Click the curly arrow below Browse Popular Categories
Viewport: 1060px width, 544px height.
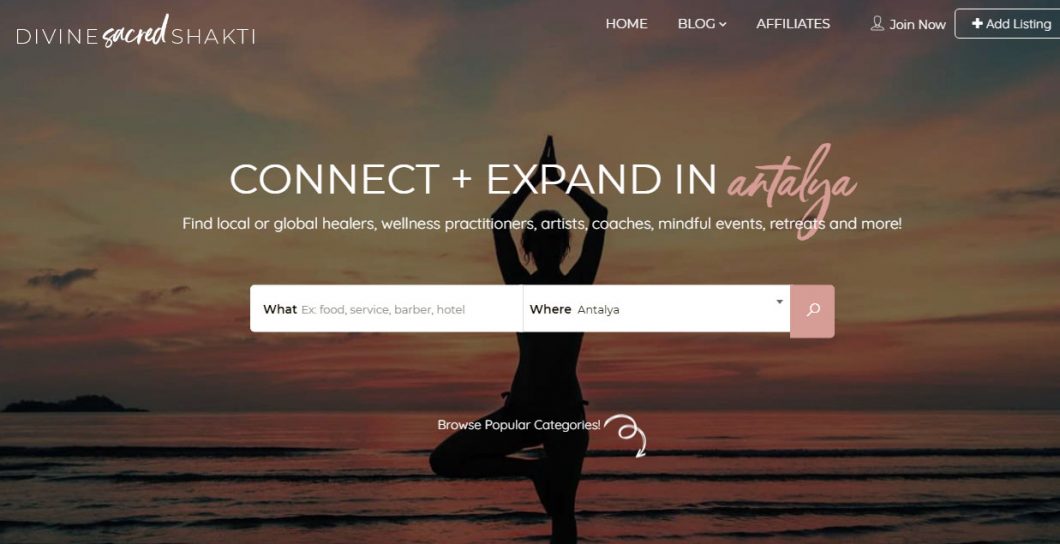point(626,436)
